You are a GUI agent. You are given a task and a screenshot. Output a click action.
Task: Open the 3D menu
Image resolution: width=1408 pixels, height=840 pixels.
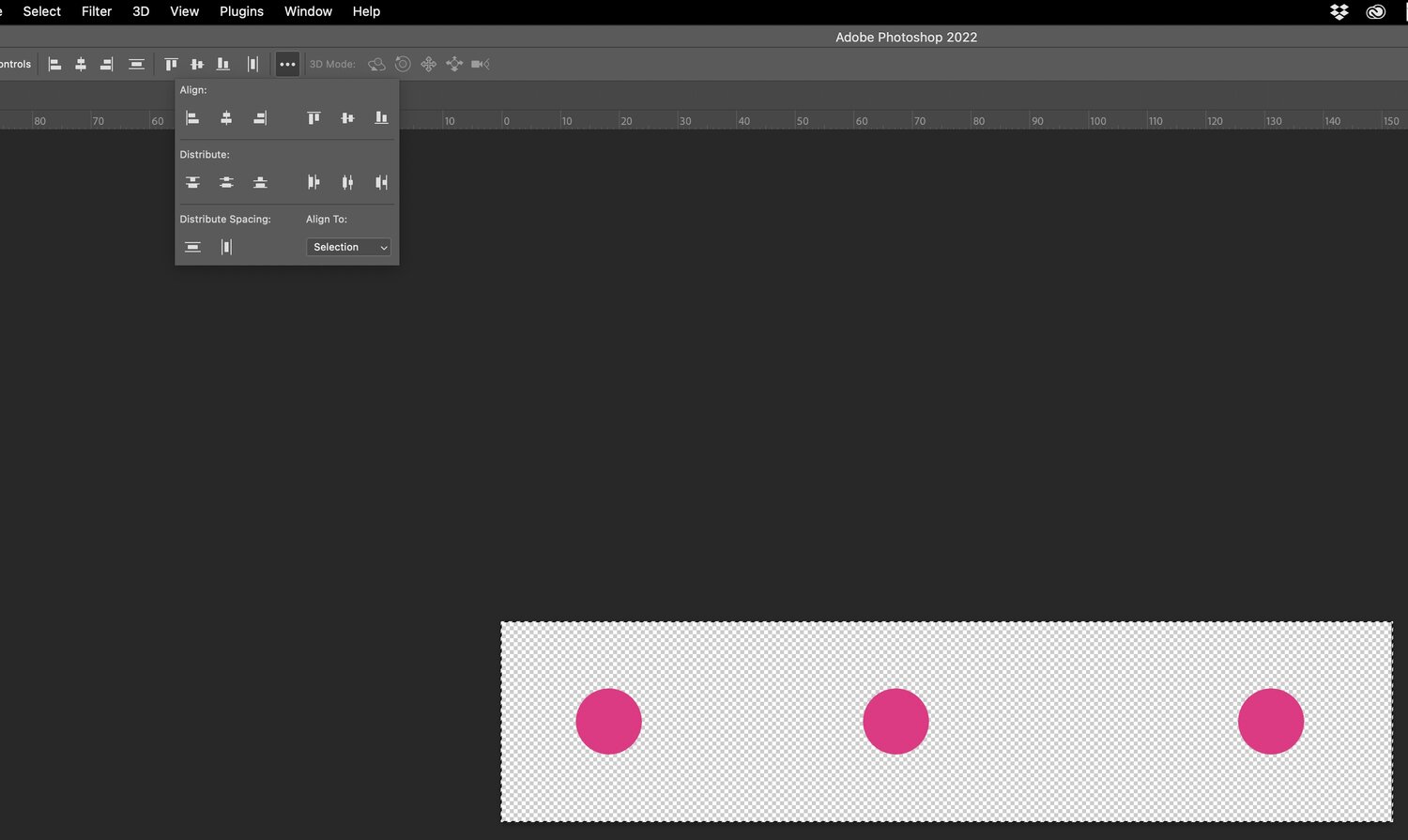[x=141, y=11]
